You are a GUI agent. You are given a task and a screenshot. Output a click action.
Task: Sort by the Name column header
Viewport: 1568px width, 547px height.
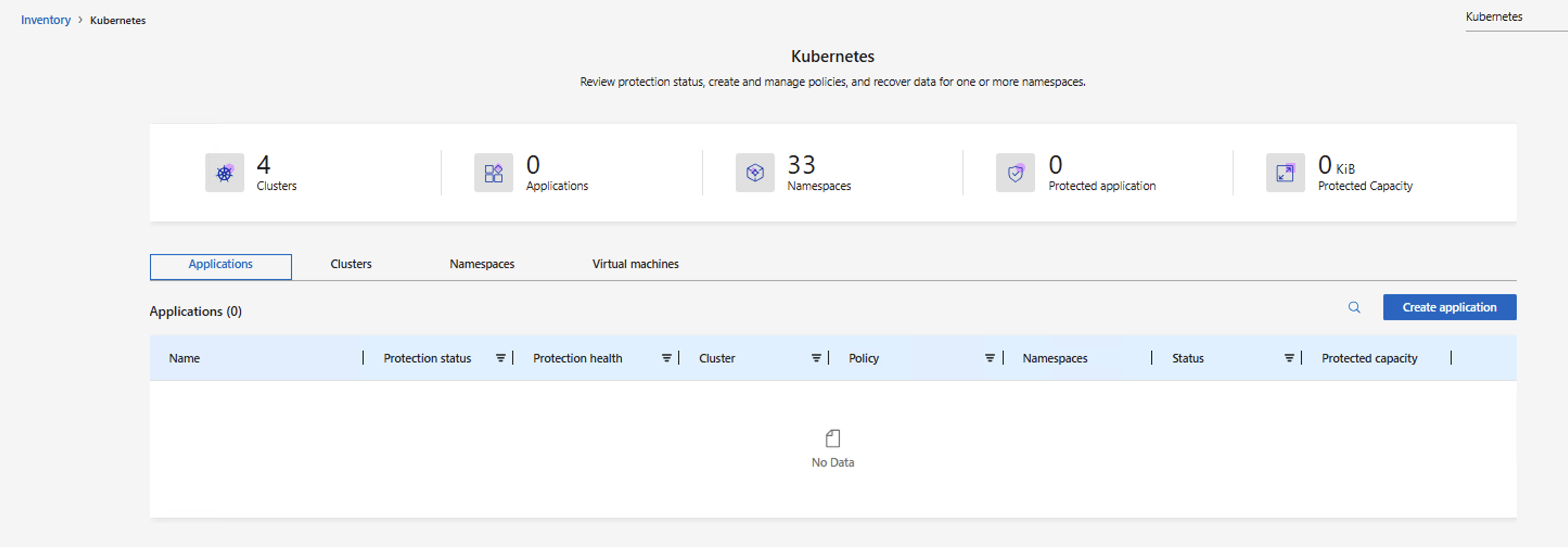[x=184, y=358]
